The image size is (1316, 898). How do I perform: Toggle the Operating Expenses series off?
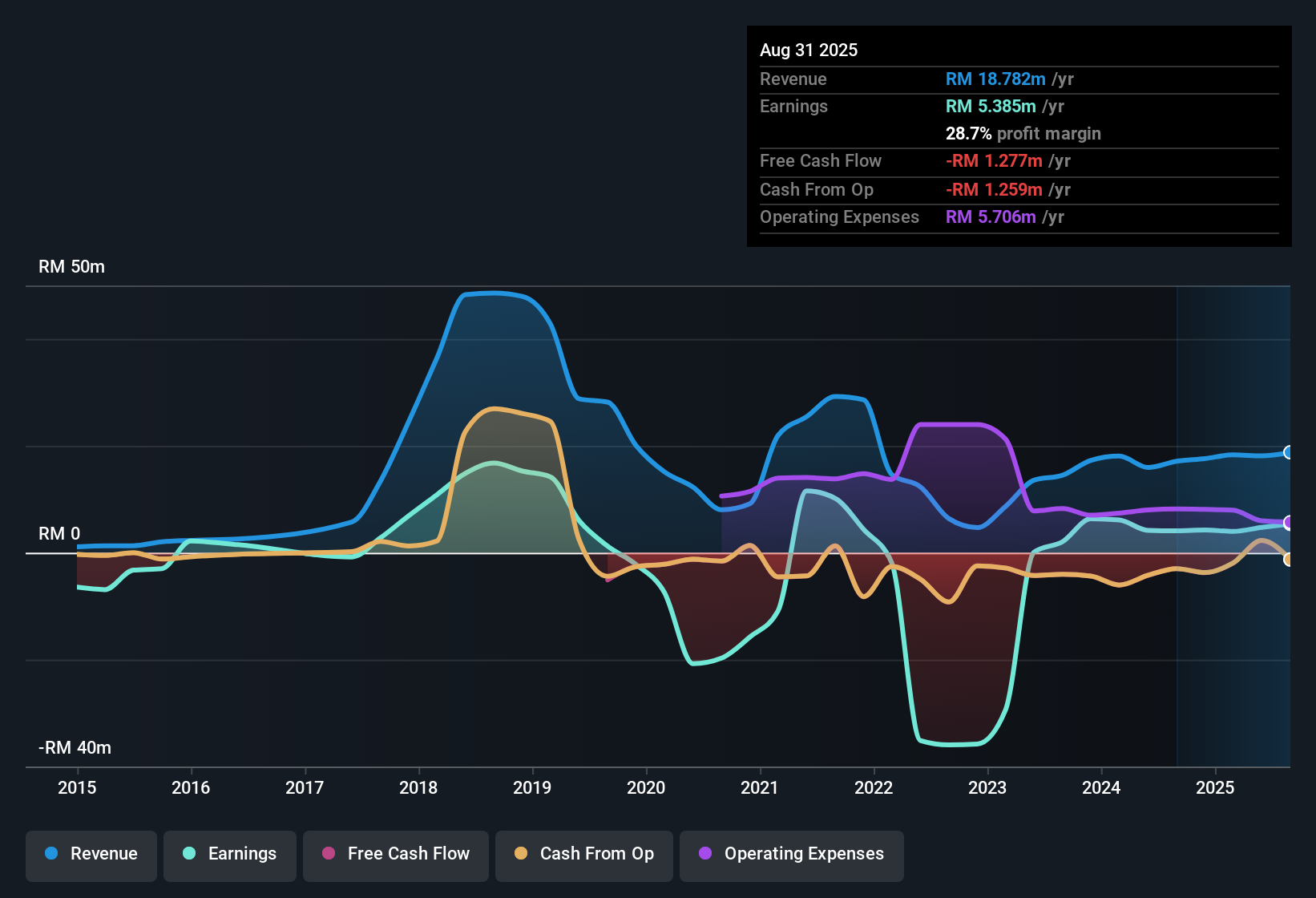pyautogui.click(x=791, y=854)
